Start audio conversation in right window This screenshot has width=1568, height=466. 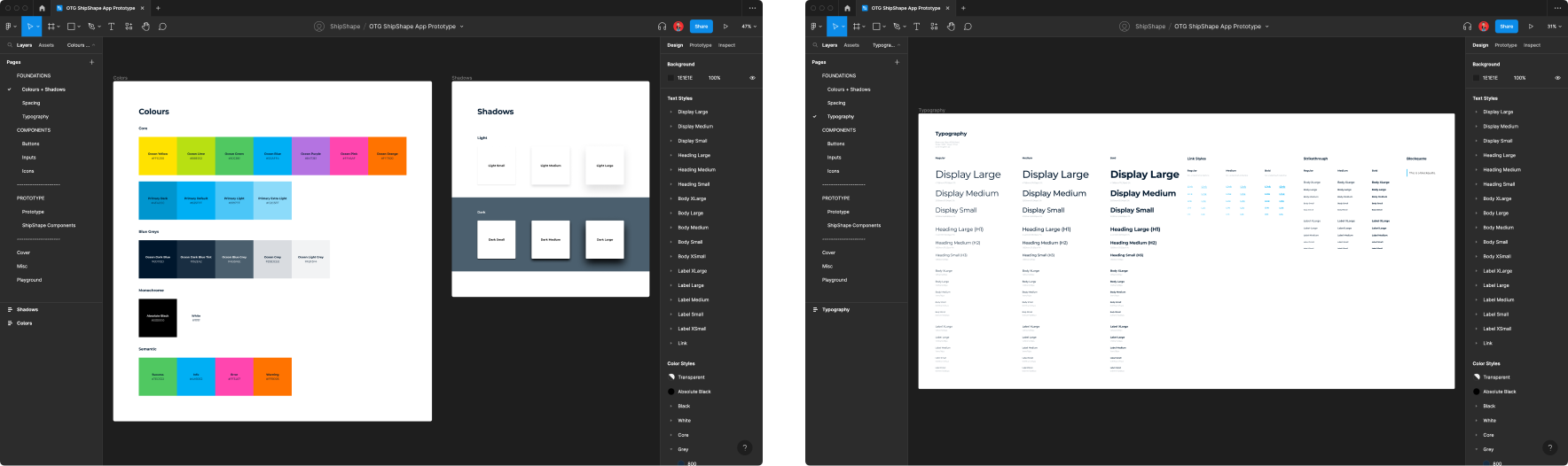1467,27
